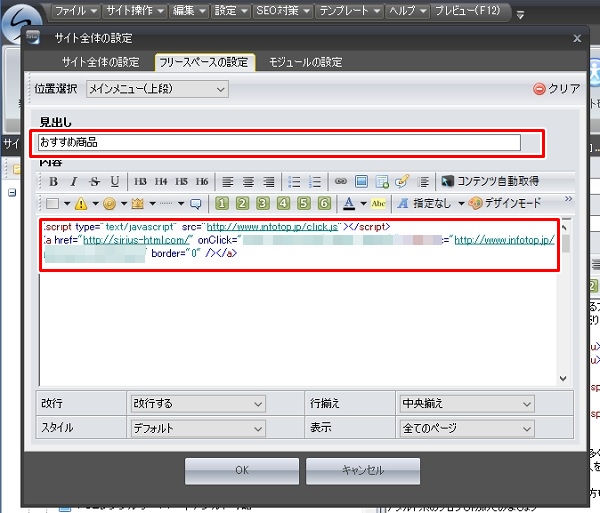600x513 pixels.
Task: Open the 指定なし font dropdown
Action: (x=461, y=204)
